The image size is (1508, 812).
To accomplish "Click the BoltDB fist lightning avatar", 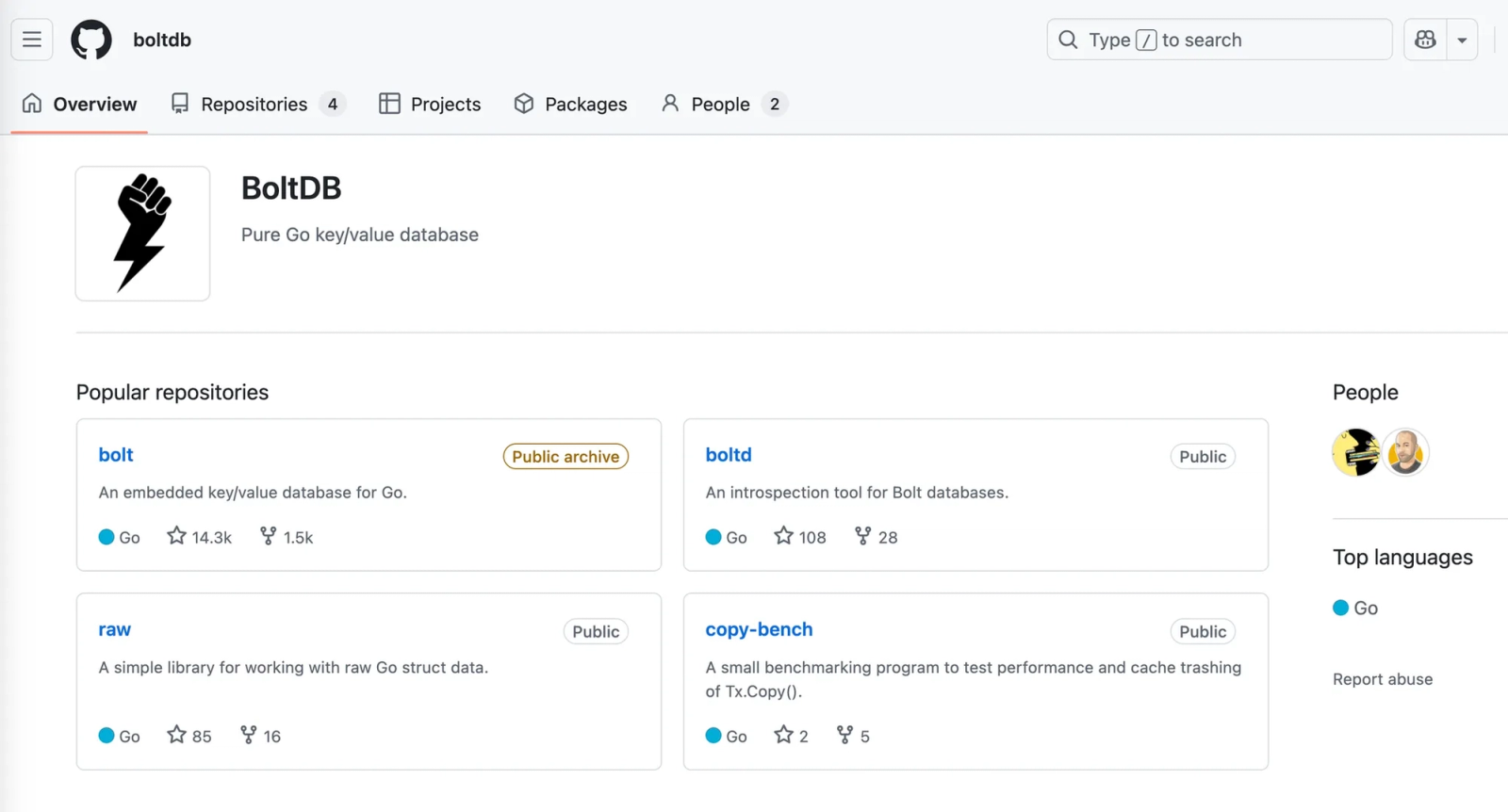I will coord(142,234).
